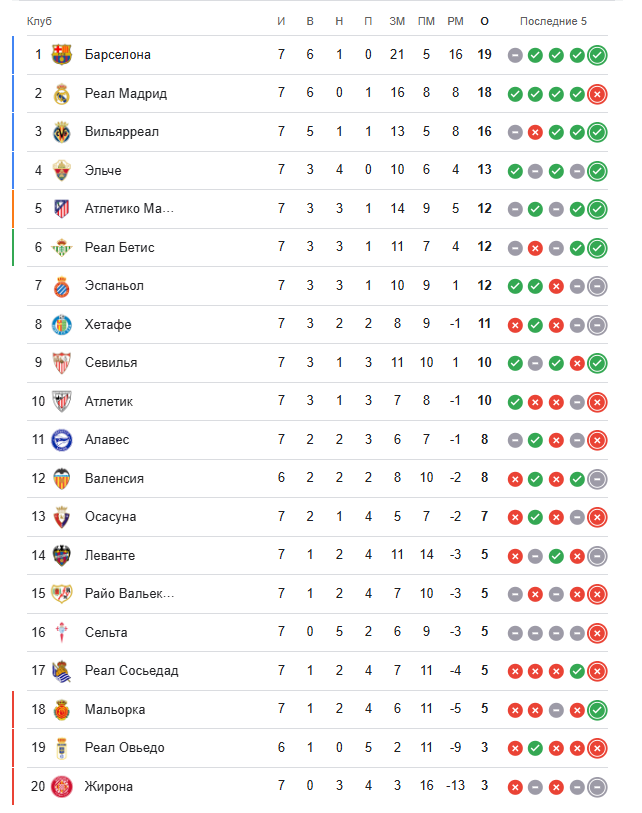Click Real Madrid's most recent loss icon
The height and width of the screenshot is (813, 642).
point(598,94)
